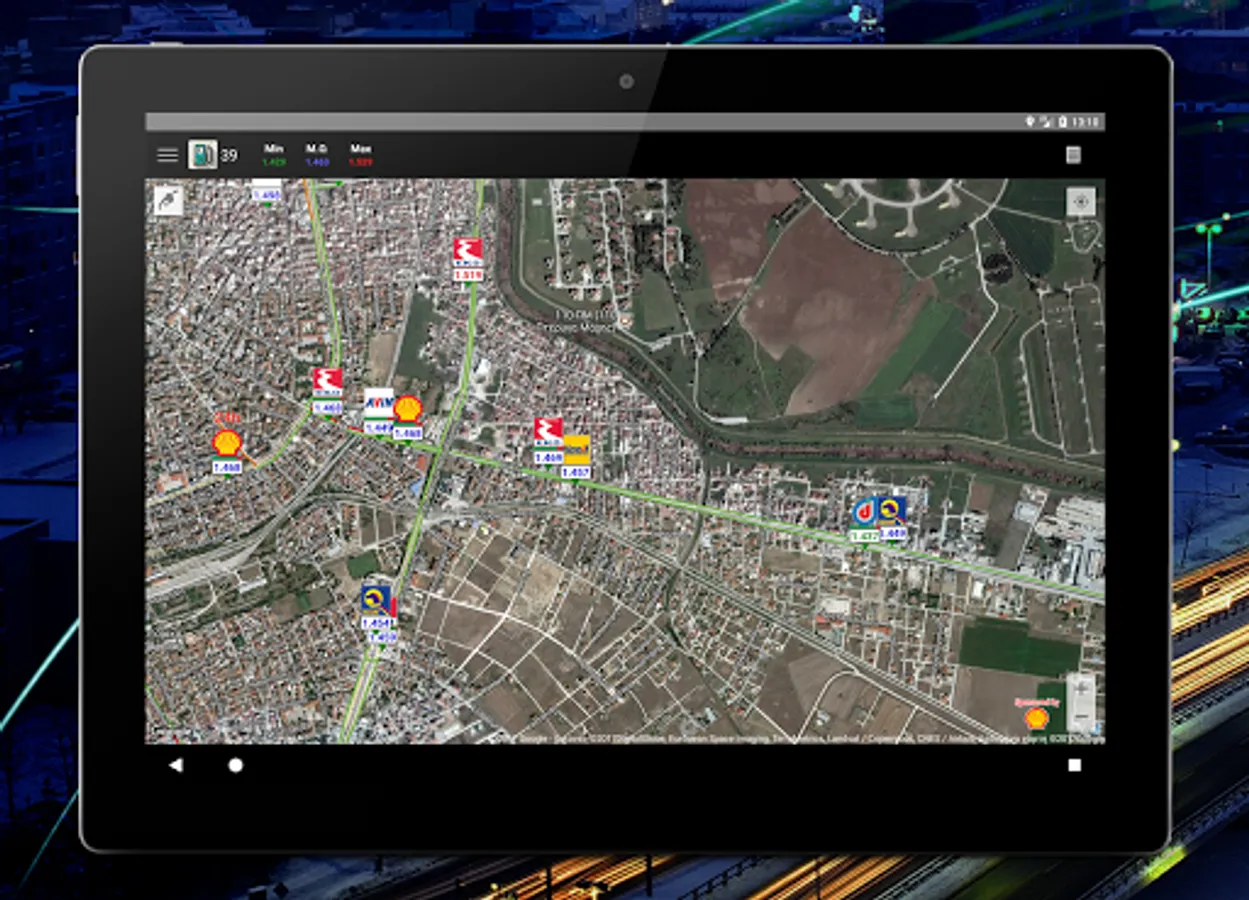Tap the Android home button
This screenshot has width=1249, height=900.
(235, 765)
